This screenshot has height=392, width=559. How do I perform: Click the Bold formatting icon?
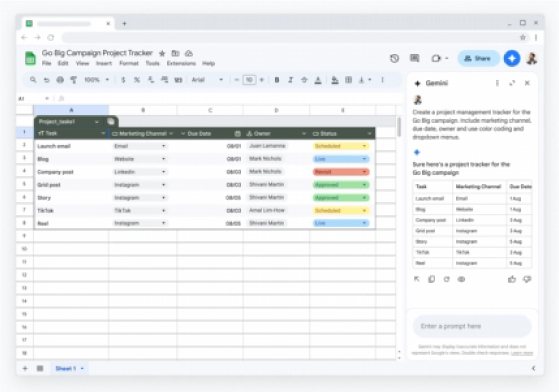coord(277,80)
